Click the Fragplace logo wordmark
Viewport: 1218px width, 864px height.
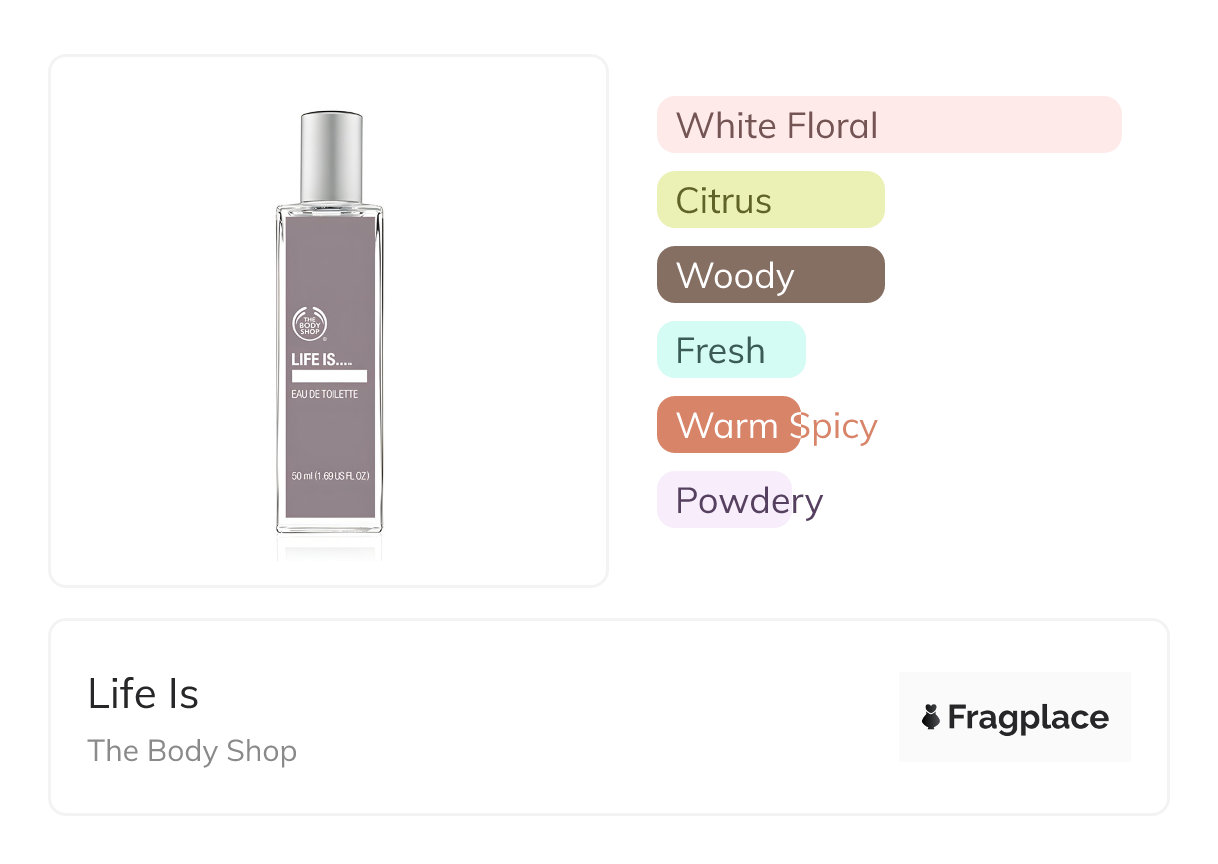(x=1027, y=717)
